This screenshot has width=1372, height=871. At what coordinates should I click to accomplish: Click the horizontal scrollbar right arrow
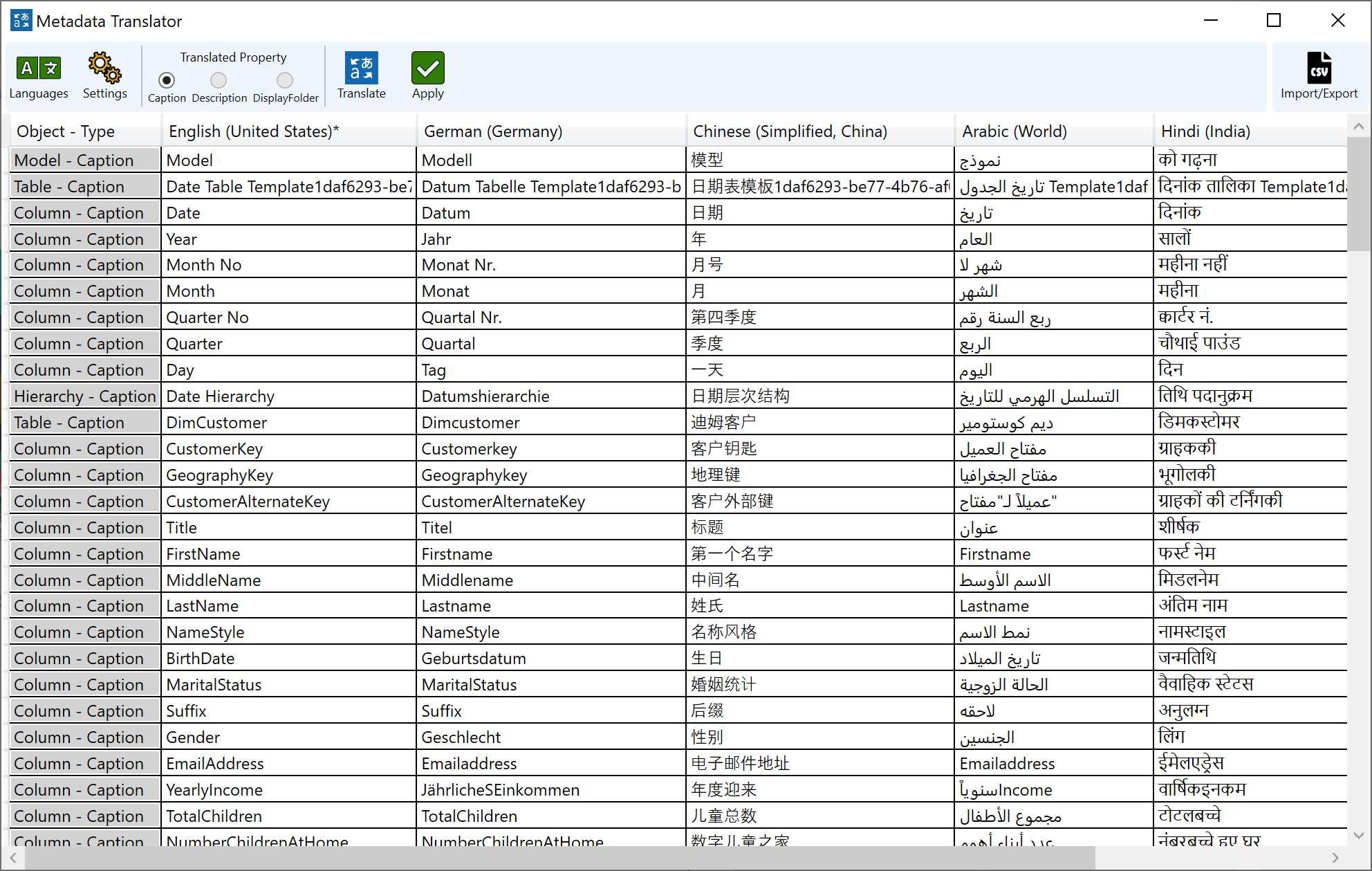click(1336, 858)
